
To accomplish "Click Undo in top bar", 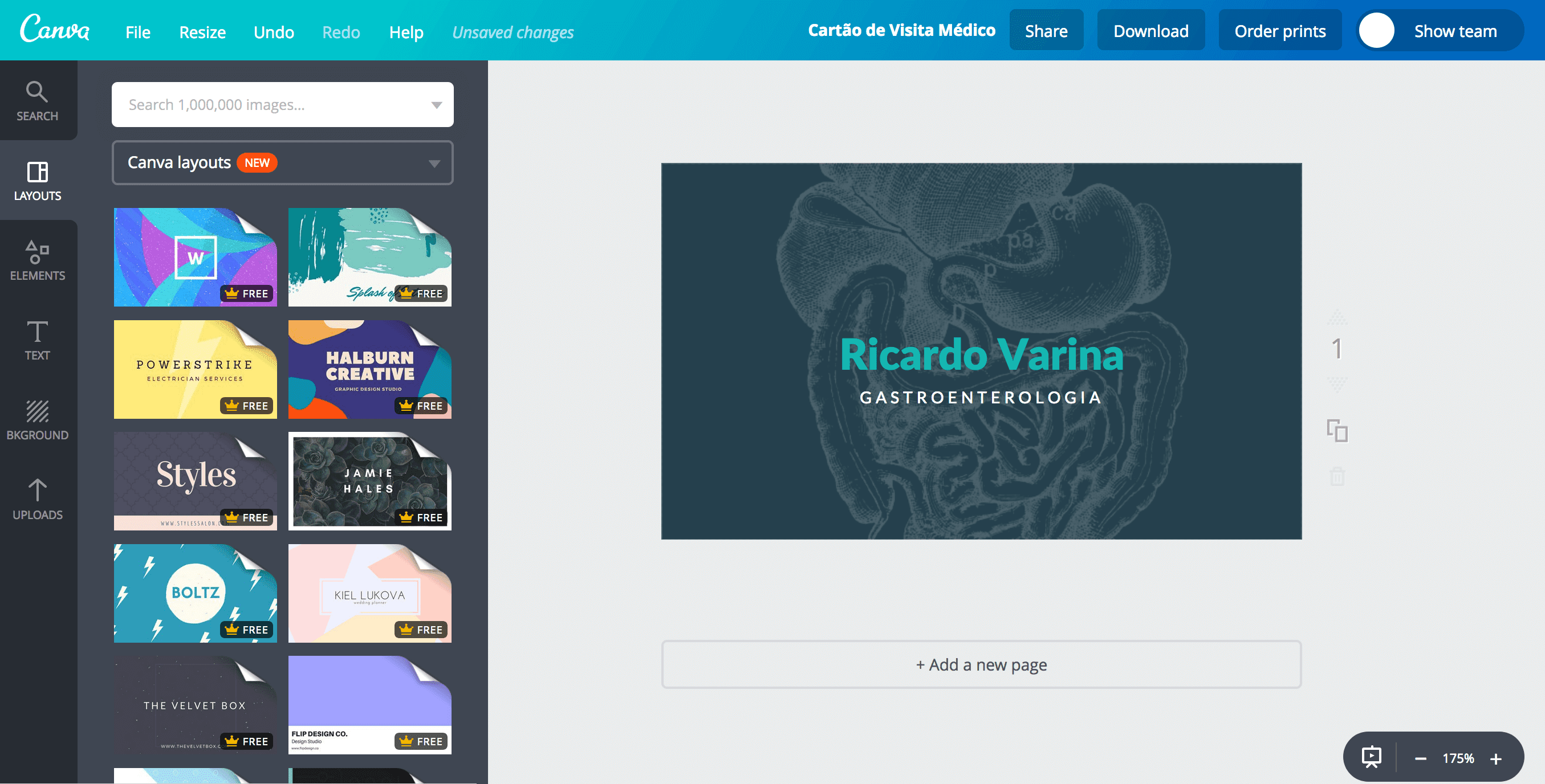I will point(274,32).
